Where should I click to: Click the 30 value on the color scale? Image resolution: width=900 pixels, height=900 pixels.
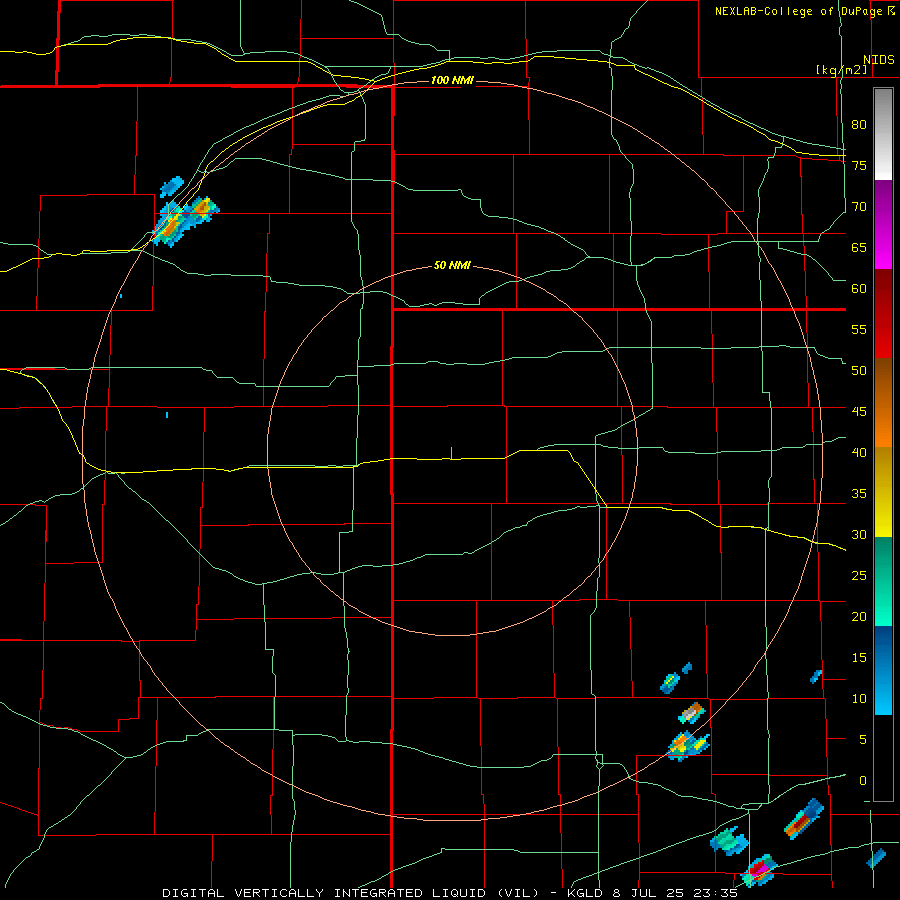(859, 535)
